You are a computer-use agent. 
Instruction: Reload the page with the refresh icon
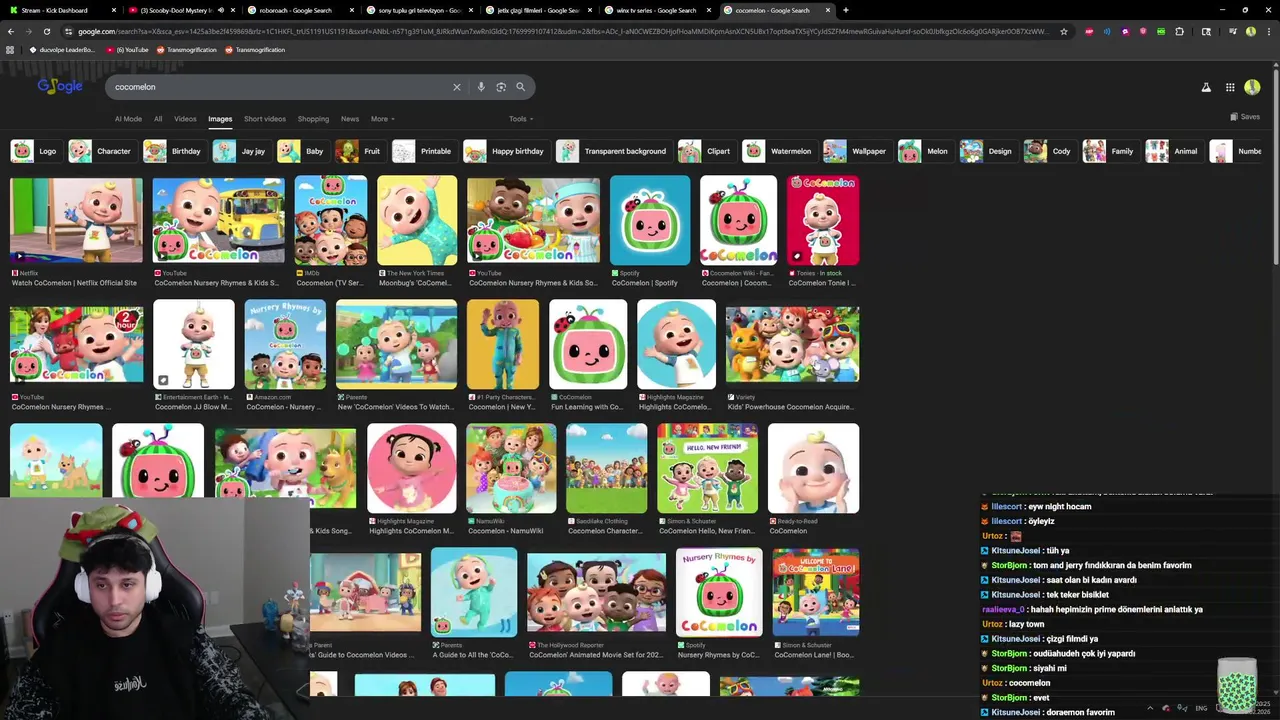point(46,31)
